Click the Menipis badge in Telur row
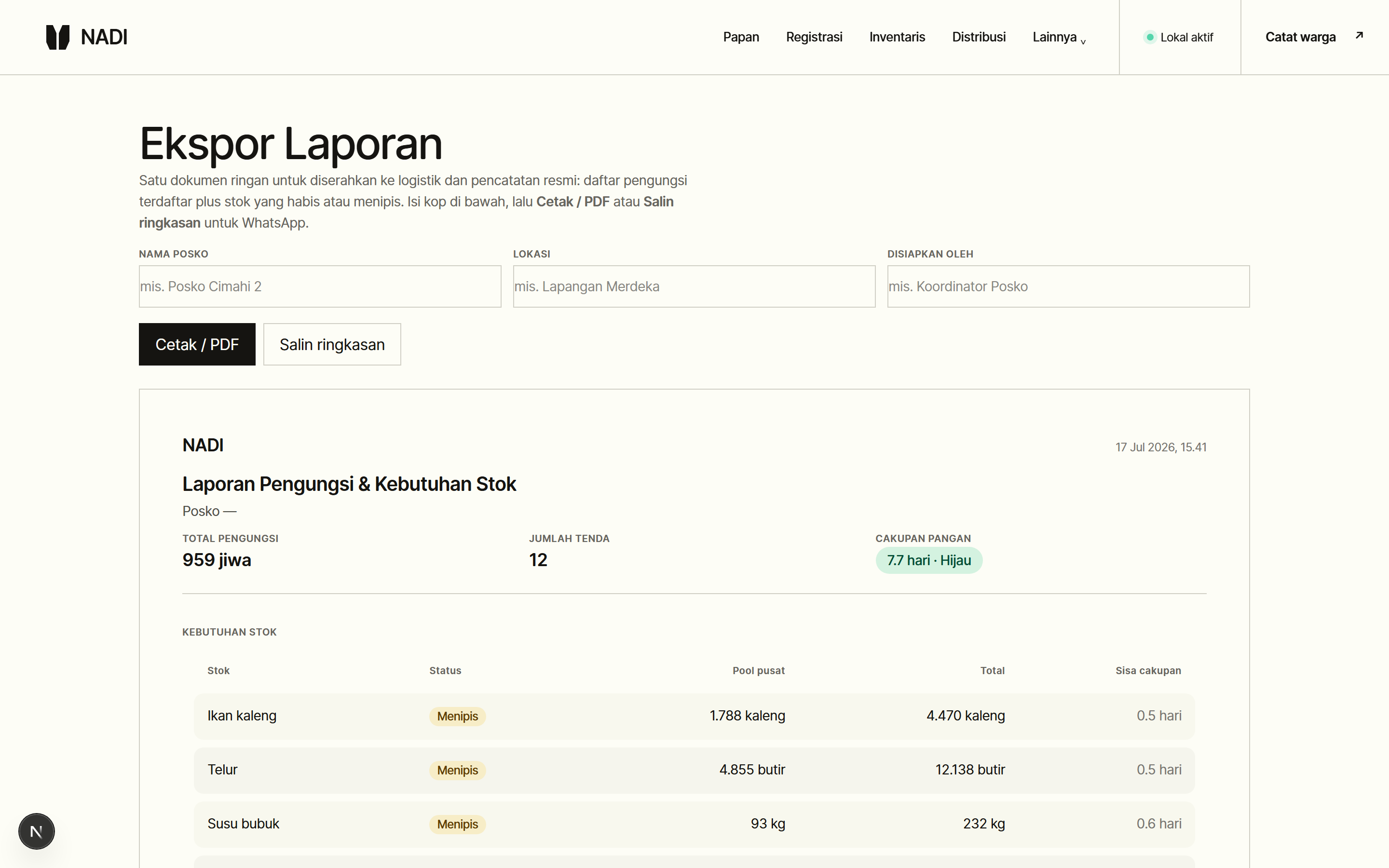This screenshot has height=868, width=1389. (x=457, y=771)
